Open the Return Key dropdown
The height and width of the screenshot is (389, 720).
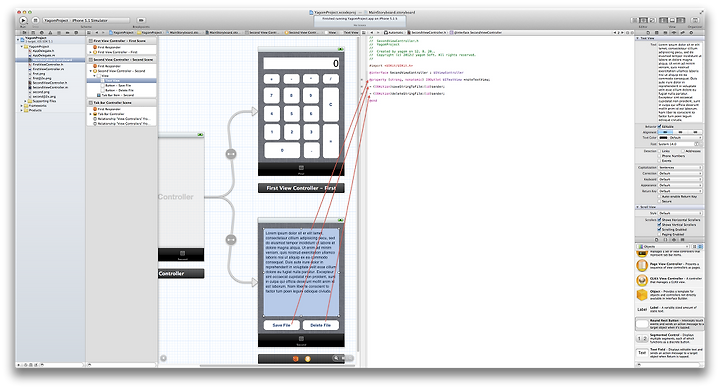point(680,191)
